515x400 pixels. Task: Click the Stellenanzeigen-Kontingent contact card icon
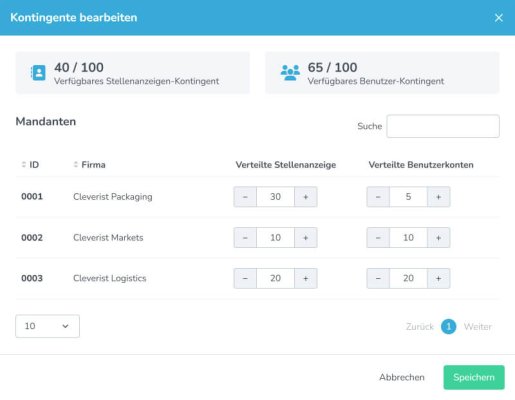38,73
